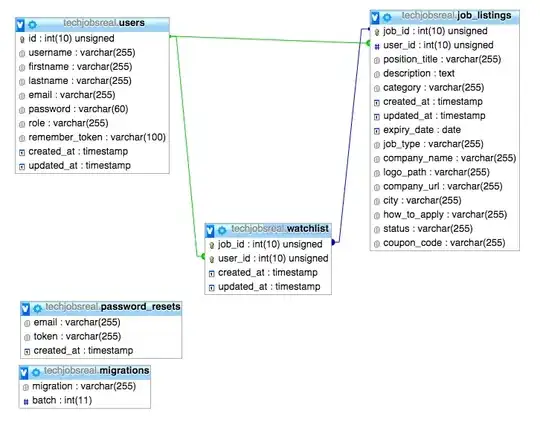This screenshot has width=540, height=425.
Task: Click the date icon beside password_resets created_at
Action: tap(27, 352)
